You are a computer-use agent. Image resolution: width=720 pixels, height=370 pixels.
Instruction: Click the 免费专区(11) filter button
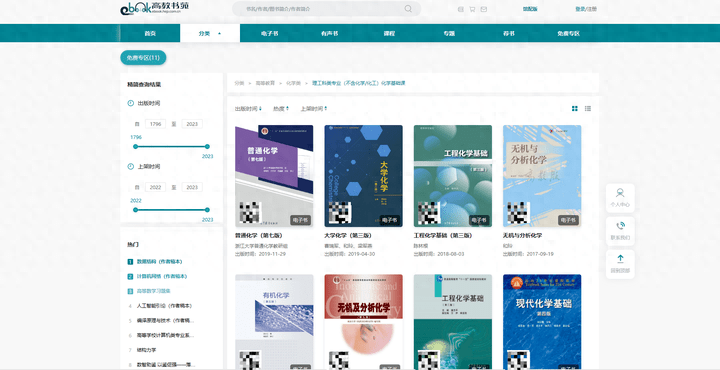point(143,58)
